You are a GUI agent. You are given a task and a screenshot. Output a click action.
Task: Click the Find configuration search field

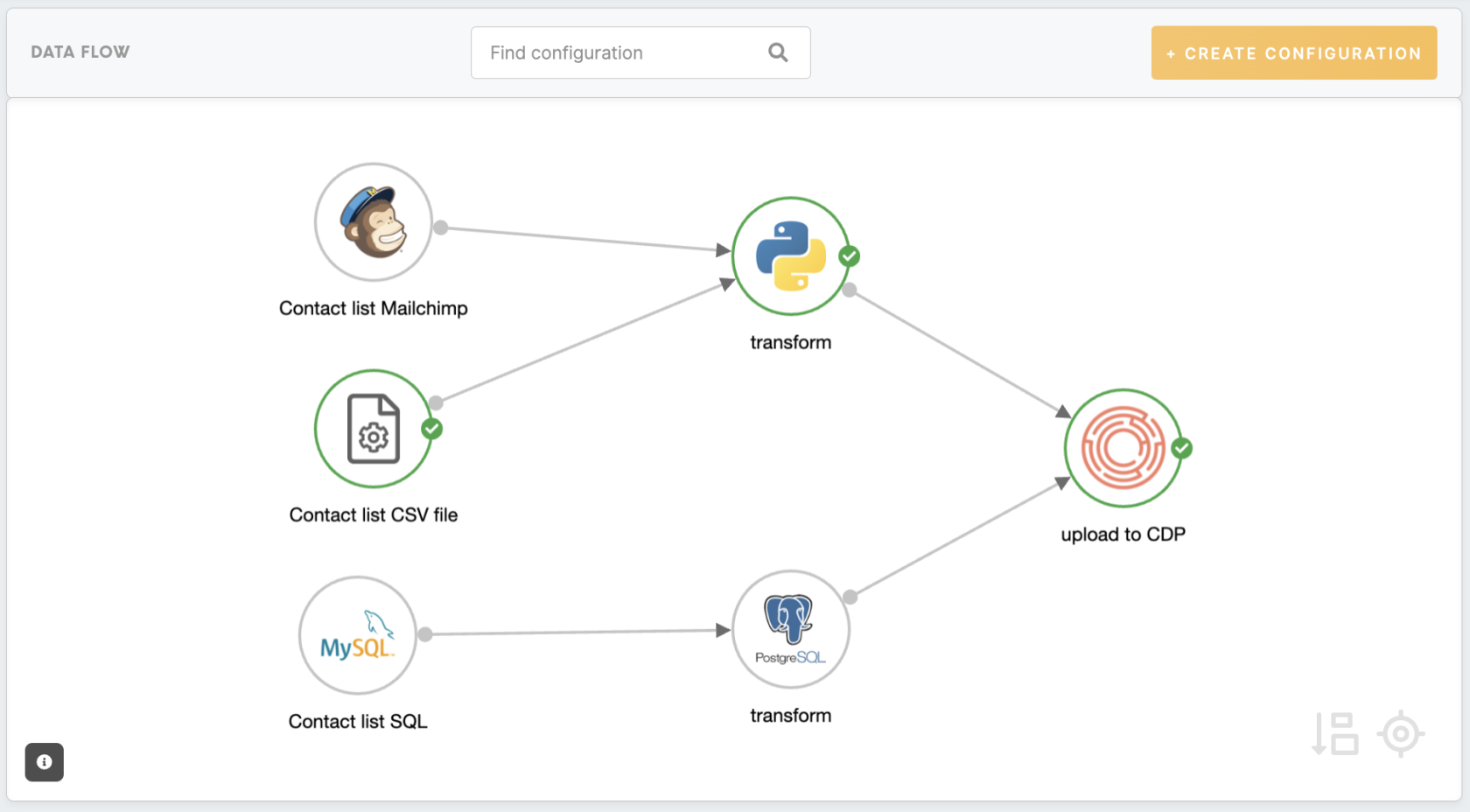pos(621,53)
